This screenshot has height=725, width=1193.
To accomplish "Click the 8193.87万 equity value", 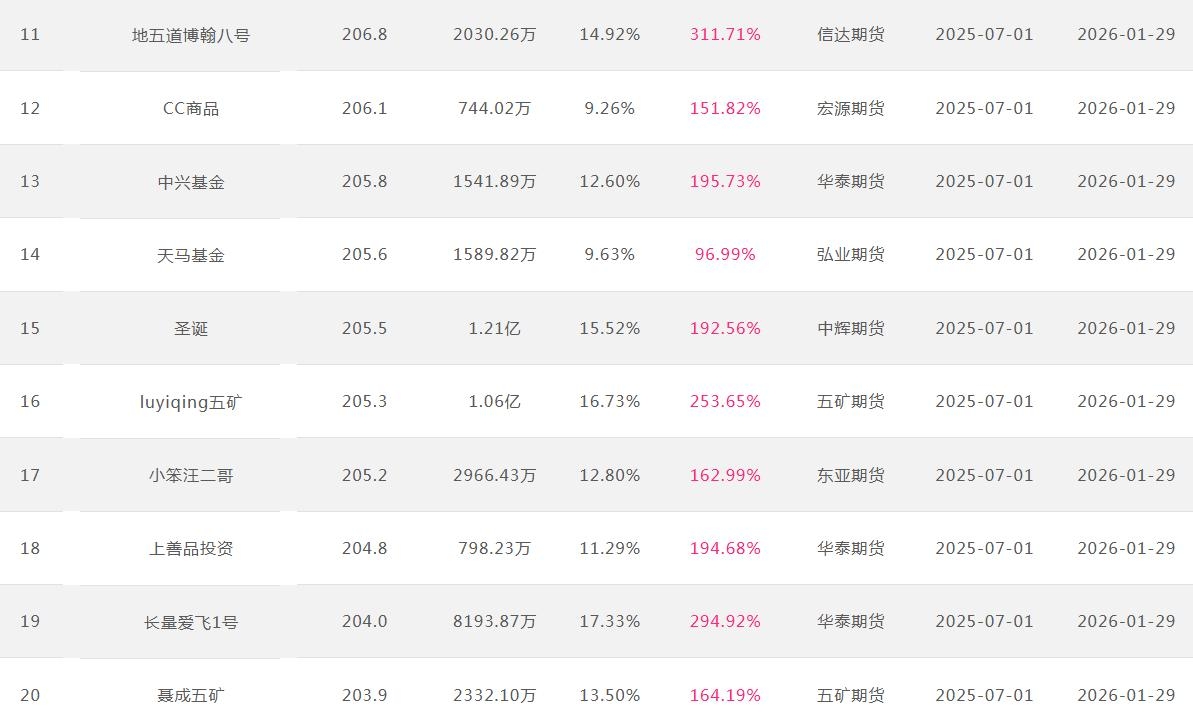I will pos(494,622).
